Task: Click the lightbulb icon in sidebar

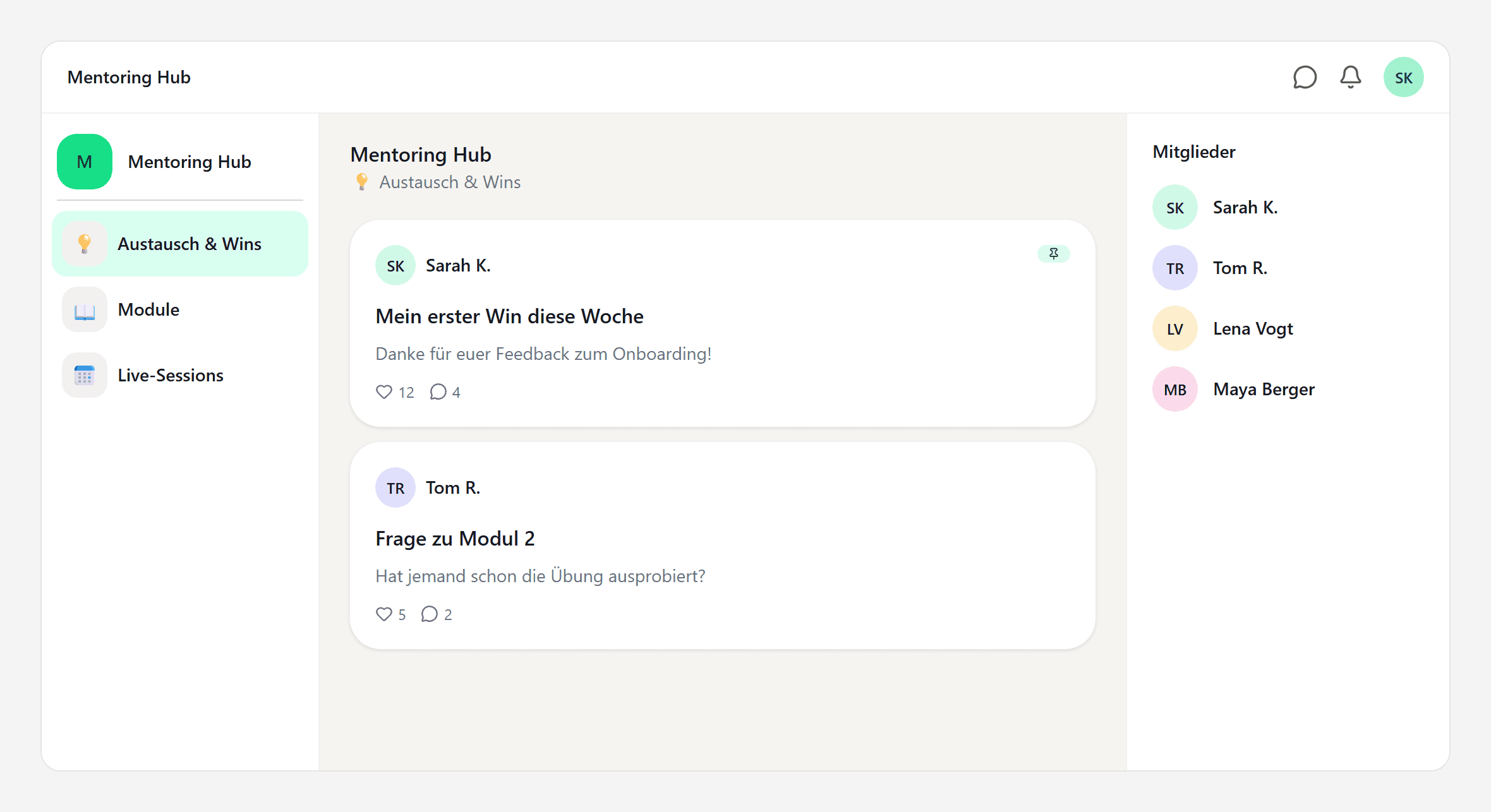Action: tap(85, 244)
